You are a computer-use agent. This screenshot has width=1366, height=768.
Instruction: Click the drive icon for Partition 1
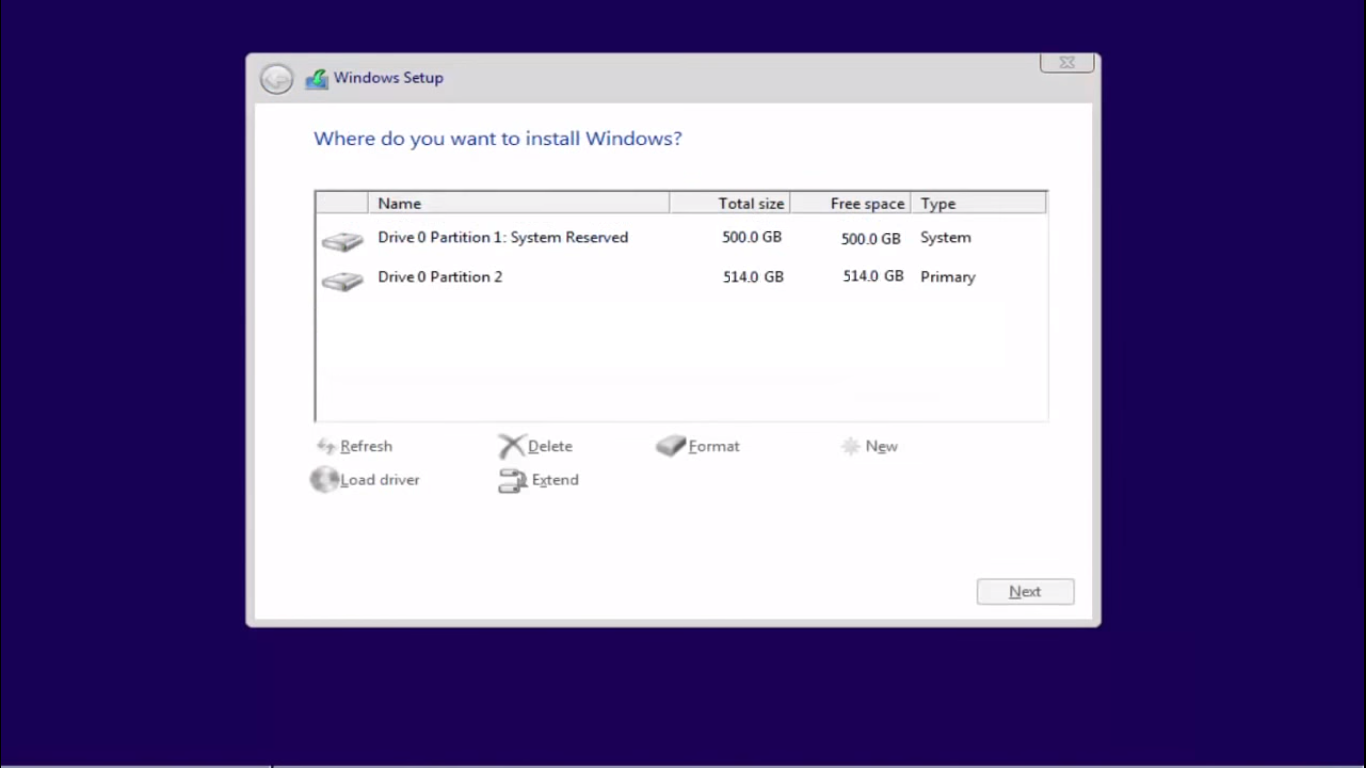(x=342, y=241)
